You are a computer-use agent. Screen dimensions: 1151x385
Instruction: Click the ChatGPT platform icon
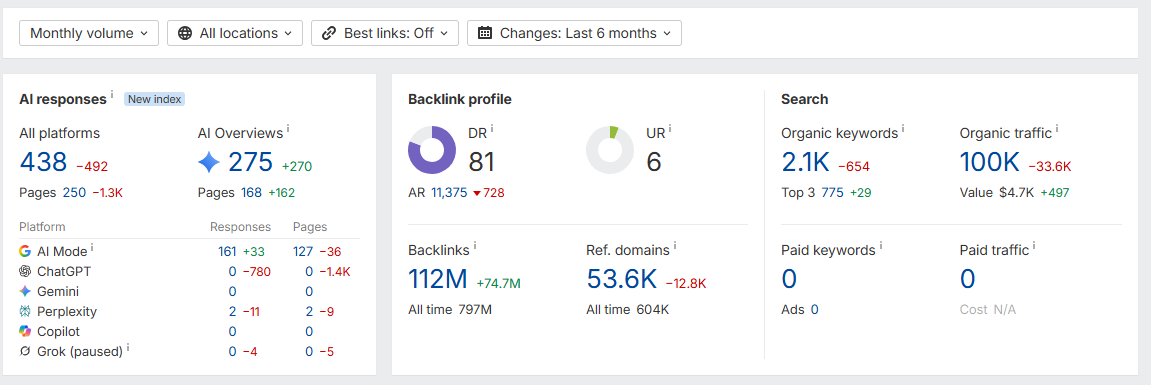(25, 271)
